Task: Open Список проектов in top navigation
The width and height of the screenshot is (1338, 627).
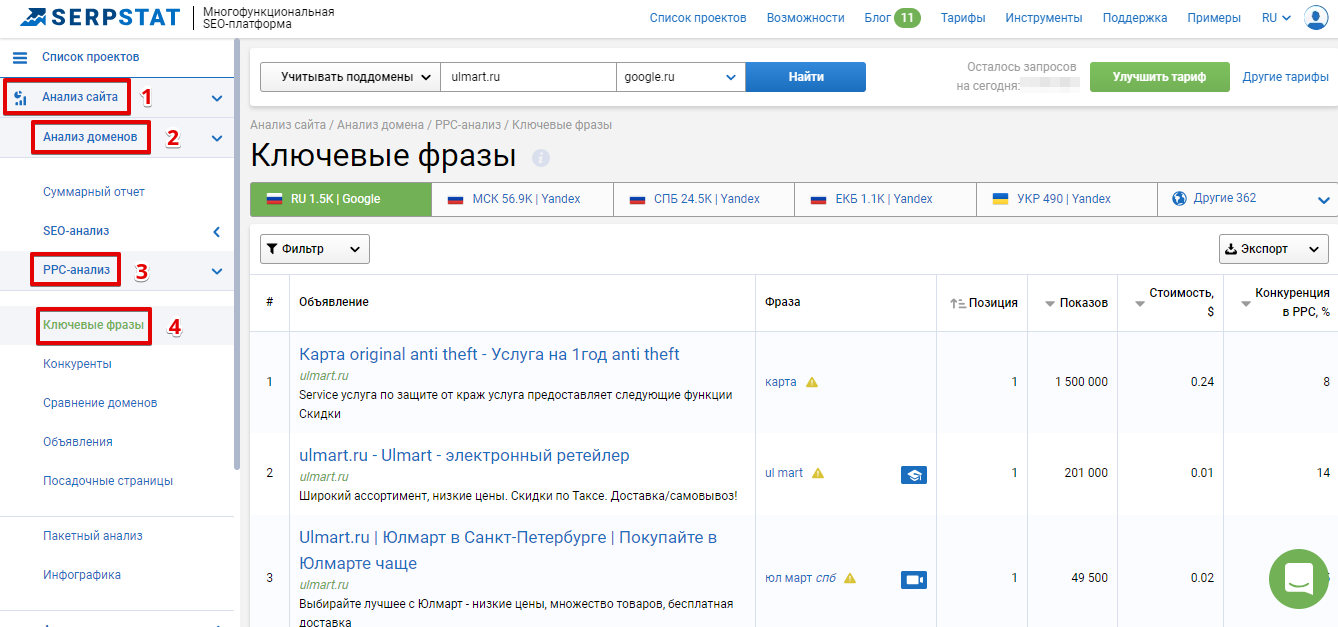Action: (x=698, y=18)
